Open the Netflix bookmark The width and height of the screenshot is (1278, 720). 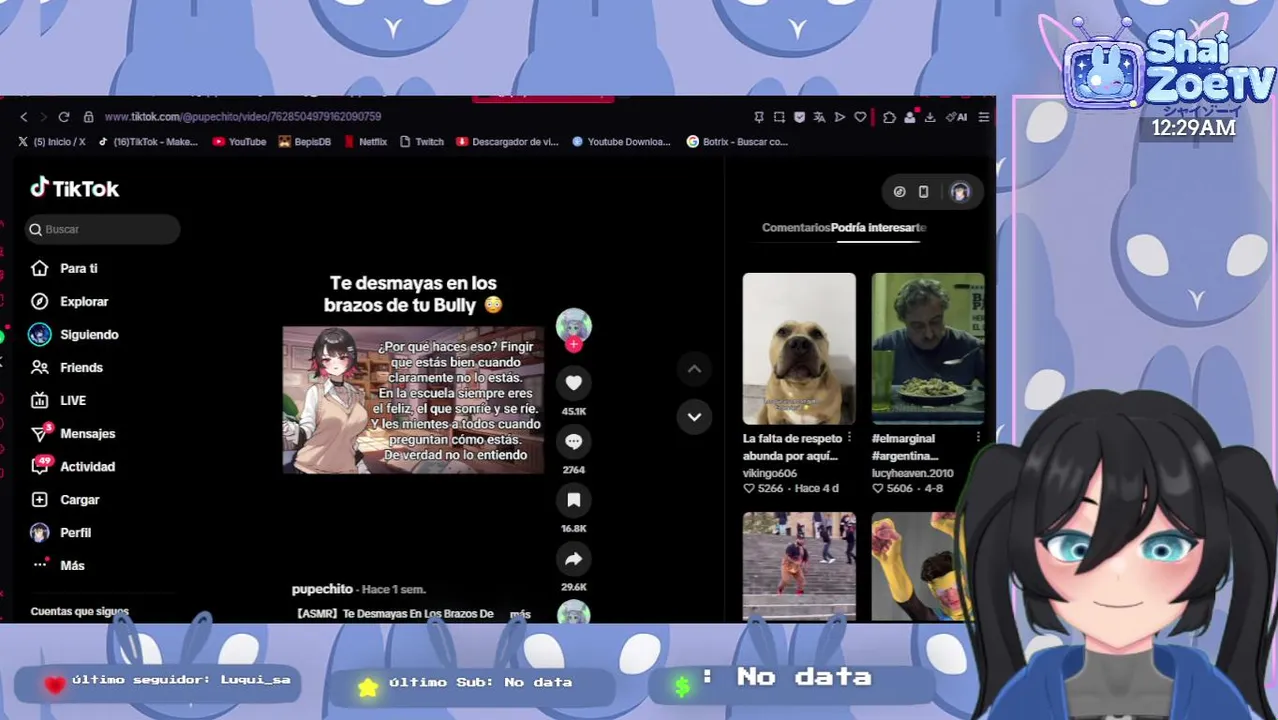point(365,142)
